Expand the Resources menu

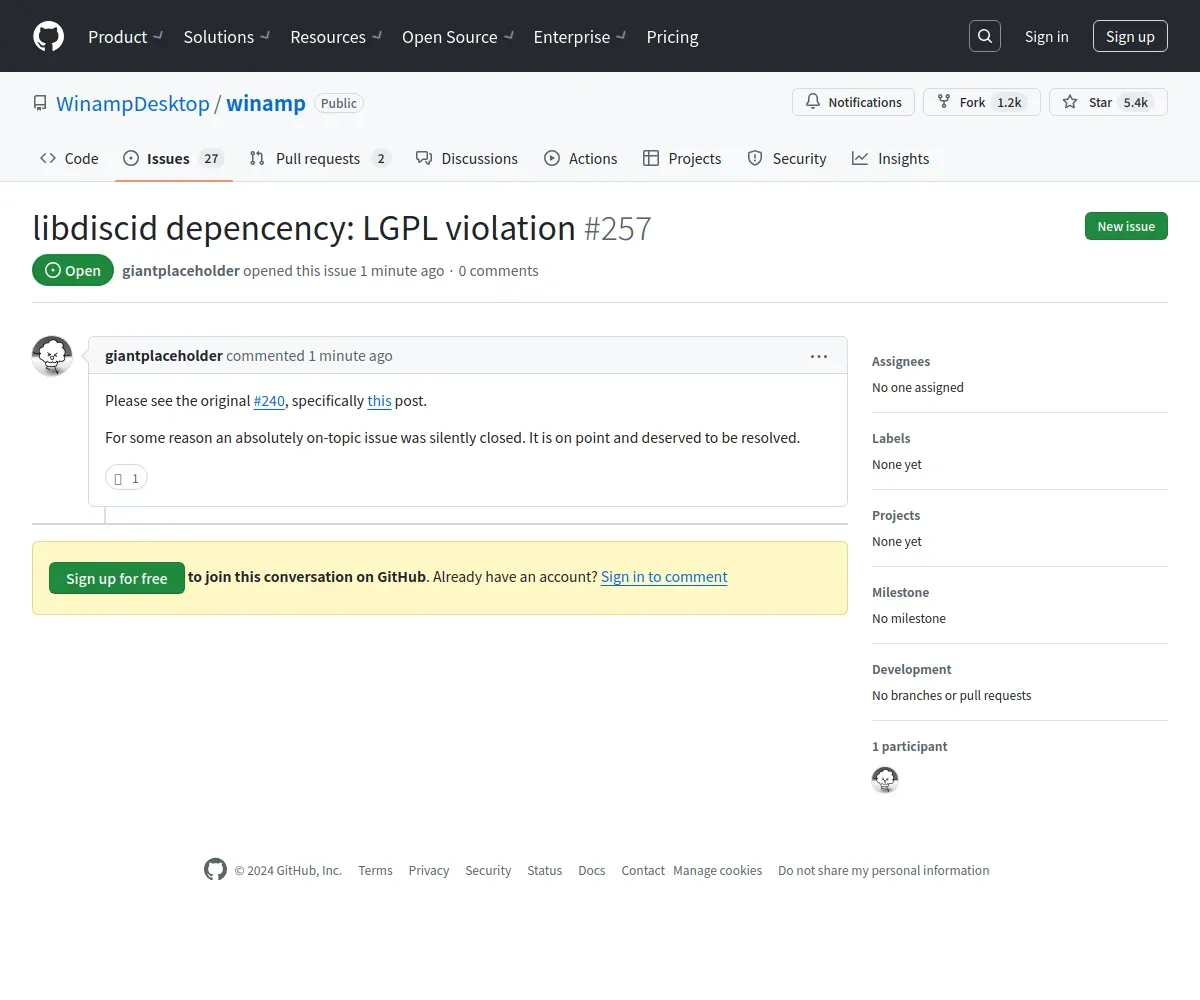[336, 37]
